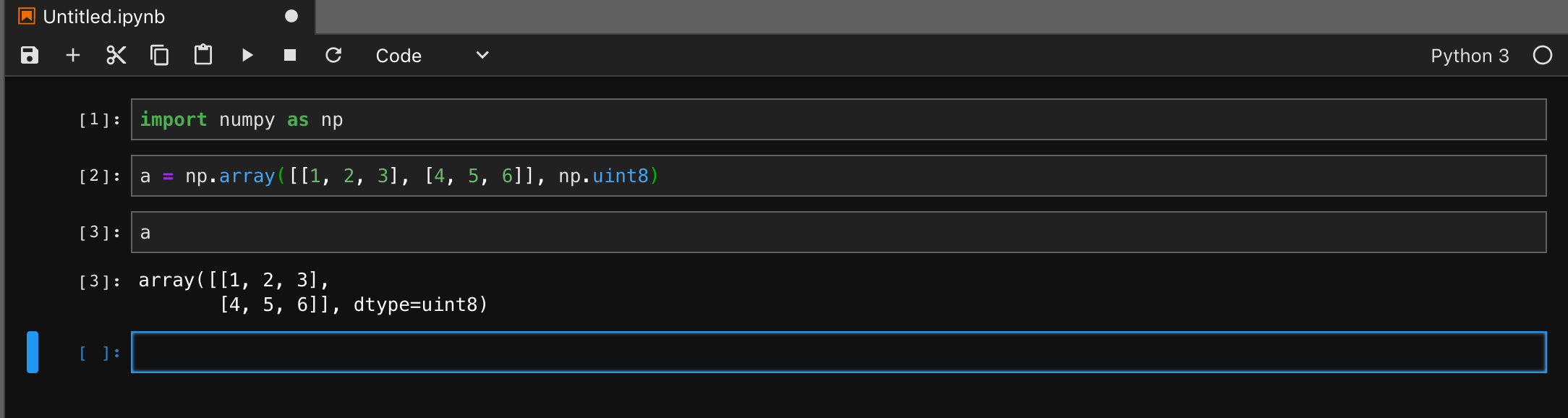Click the kernel status circle indicator

(1543, 56)
